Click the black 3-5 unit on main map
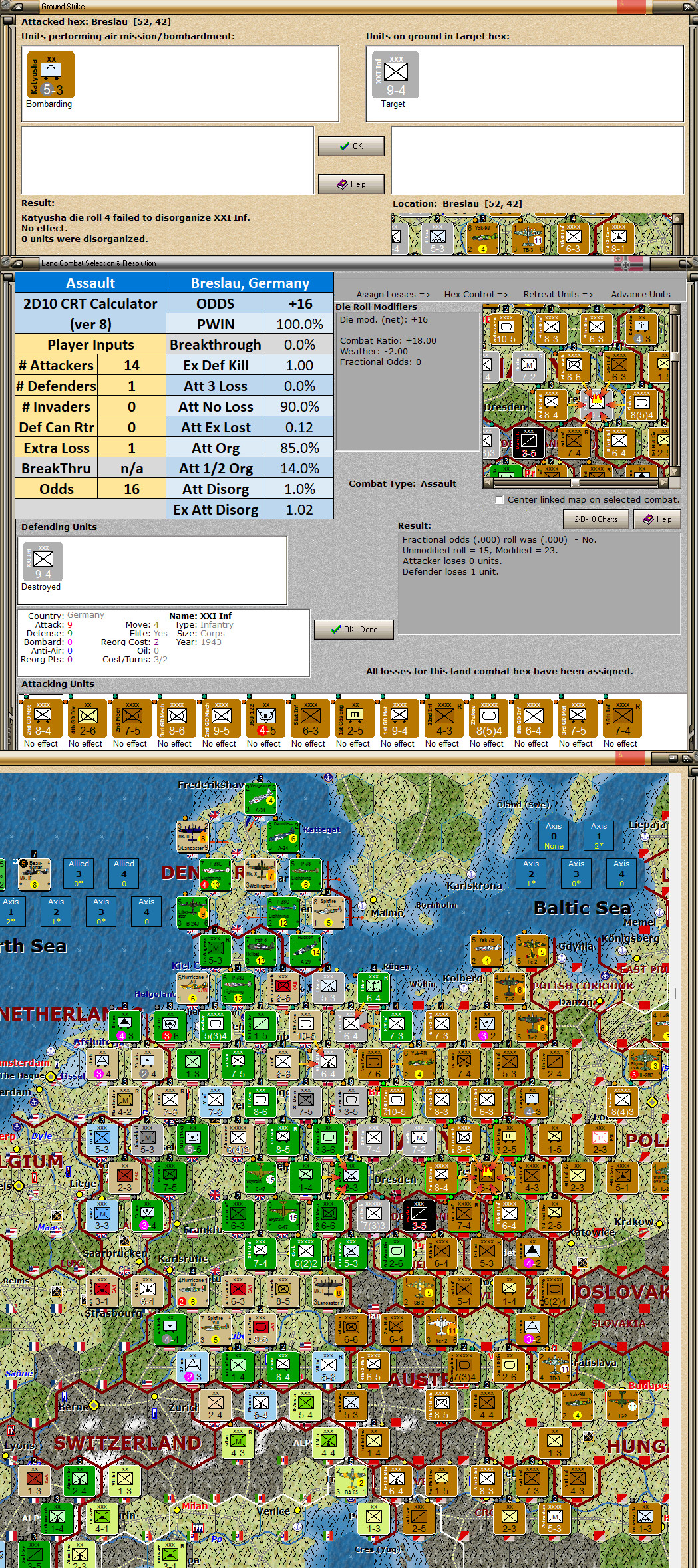Screen dimensions: 698x1568 pyautogui.click(x=419, y=1215)
